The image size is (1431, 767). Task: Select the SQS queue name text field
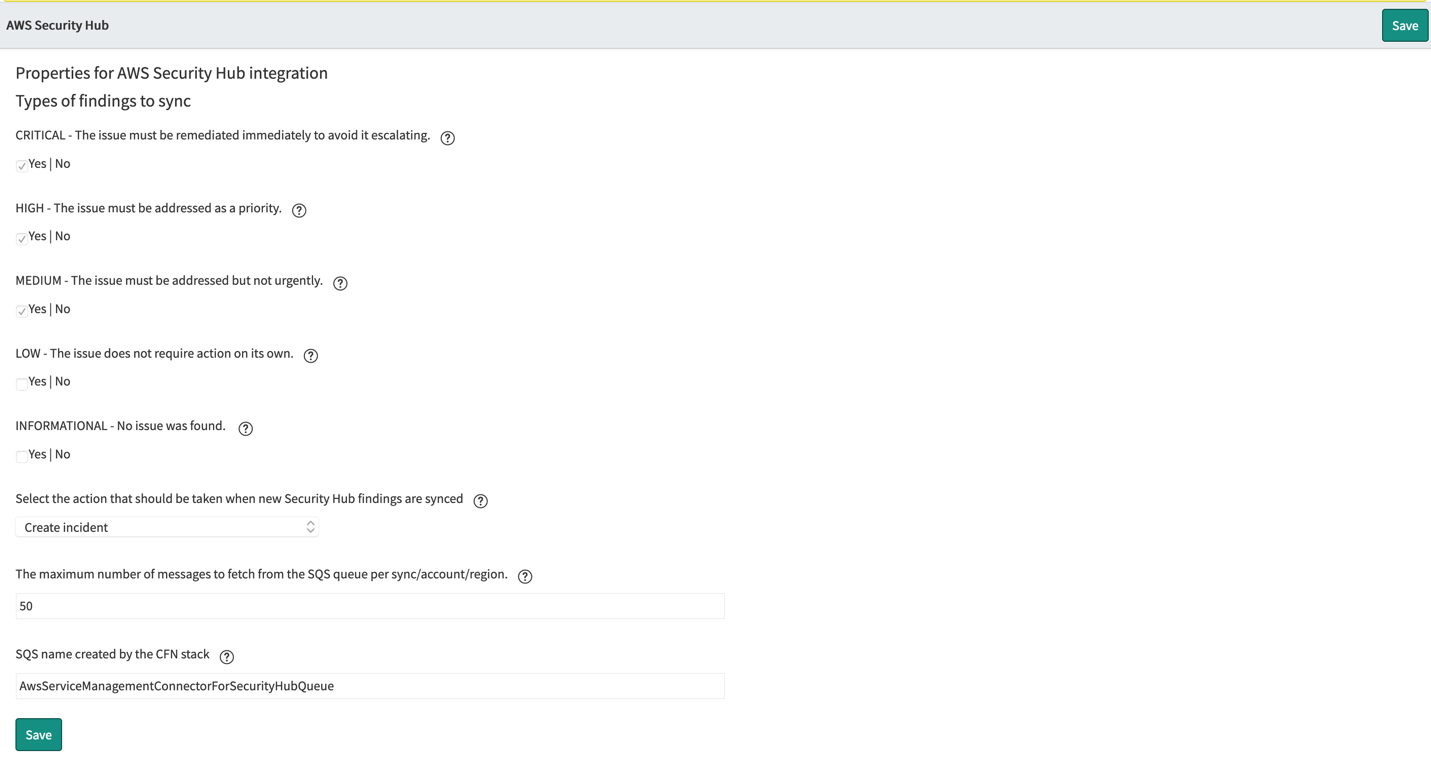(x=370, y=686)
